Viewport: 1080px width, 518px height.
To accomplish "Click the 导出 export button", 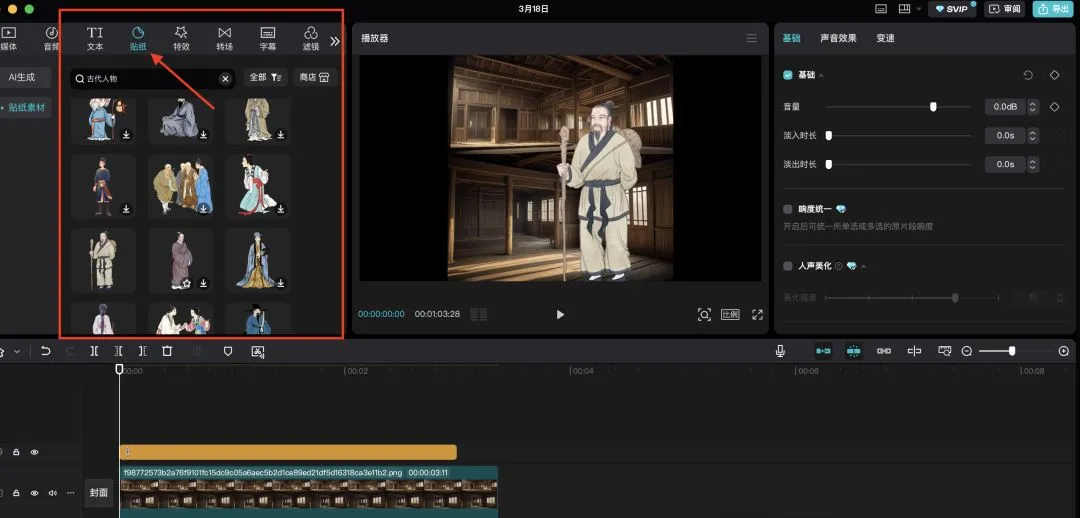I will 1055,9.
